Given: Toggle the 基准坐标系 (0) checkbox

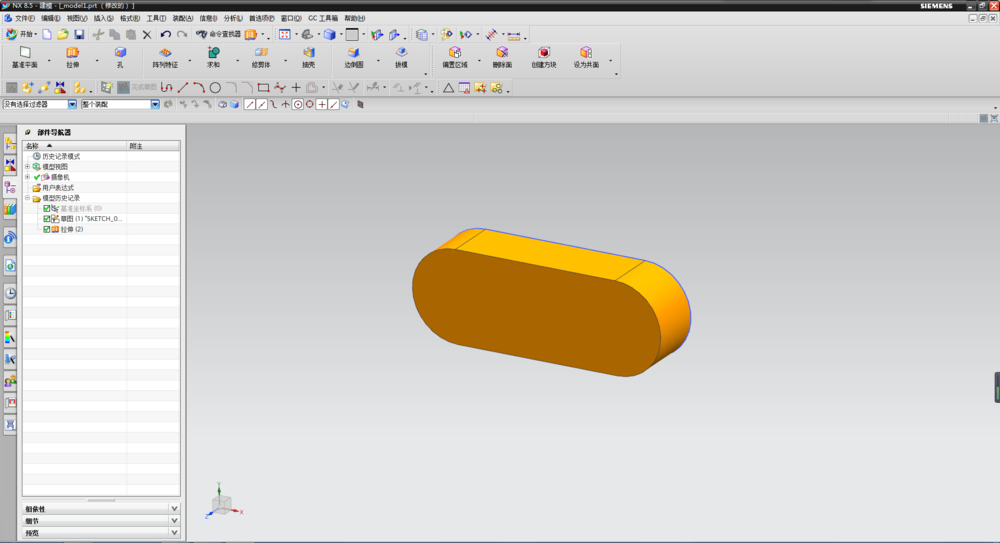Looking at the screenshot, I should (x=46, y=208).
